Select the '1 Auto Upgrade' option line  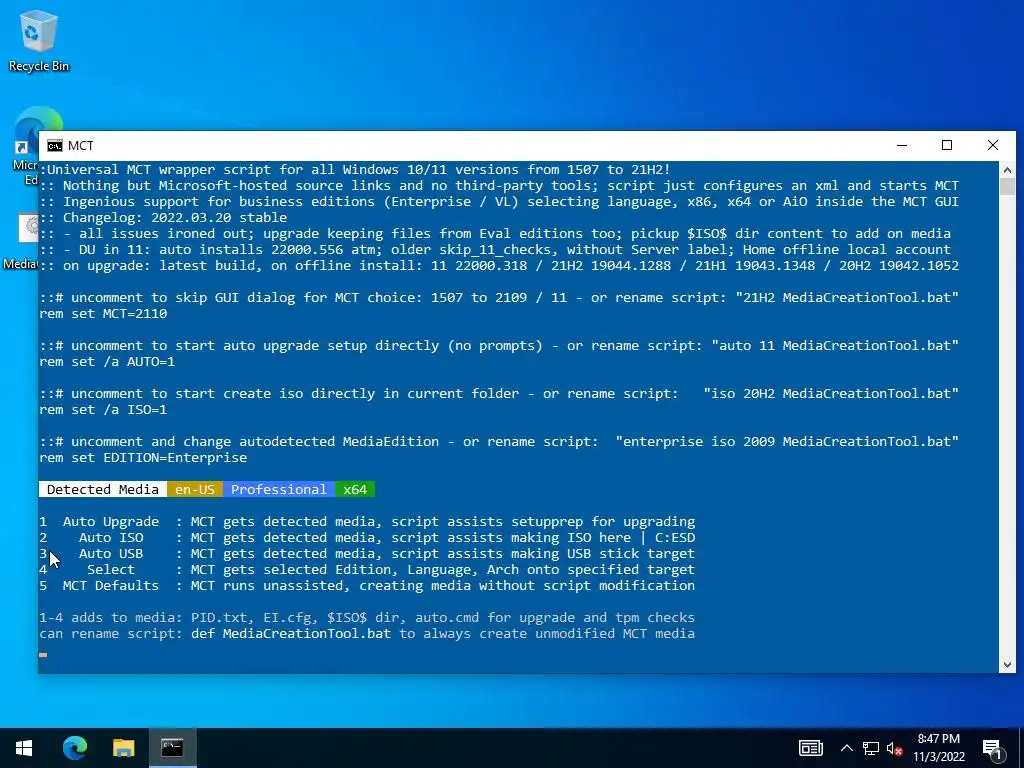pos(367,522)
